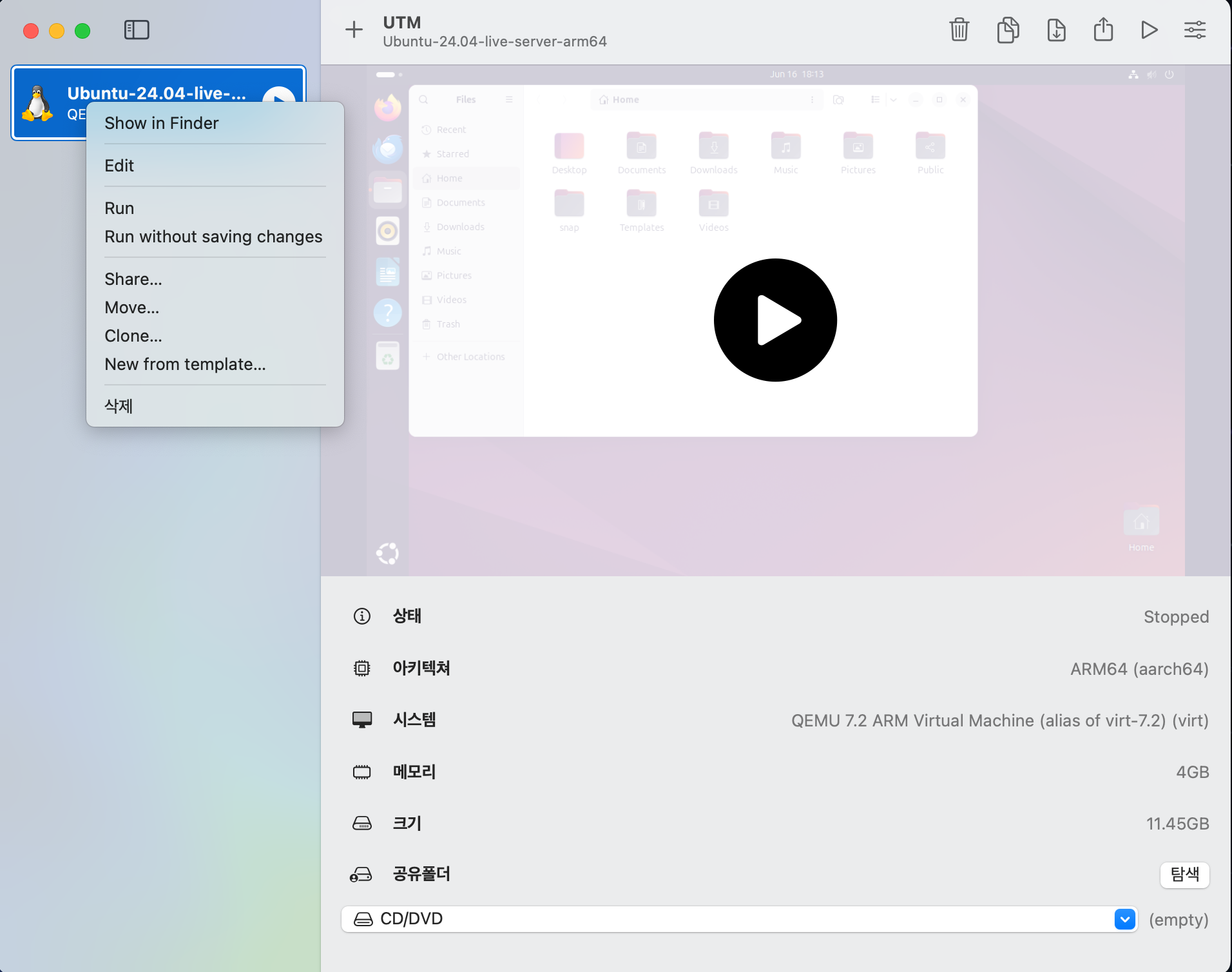Viewport: 1232px width, 972px height.
Task: Click the clone VM toolbar icon
Action: [x=1008, y=30]
